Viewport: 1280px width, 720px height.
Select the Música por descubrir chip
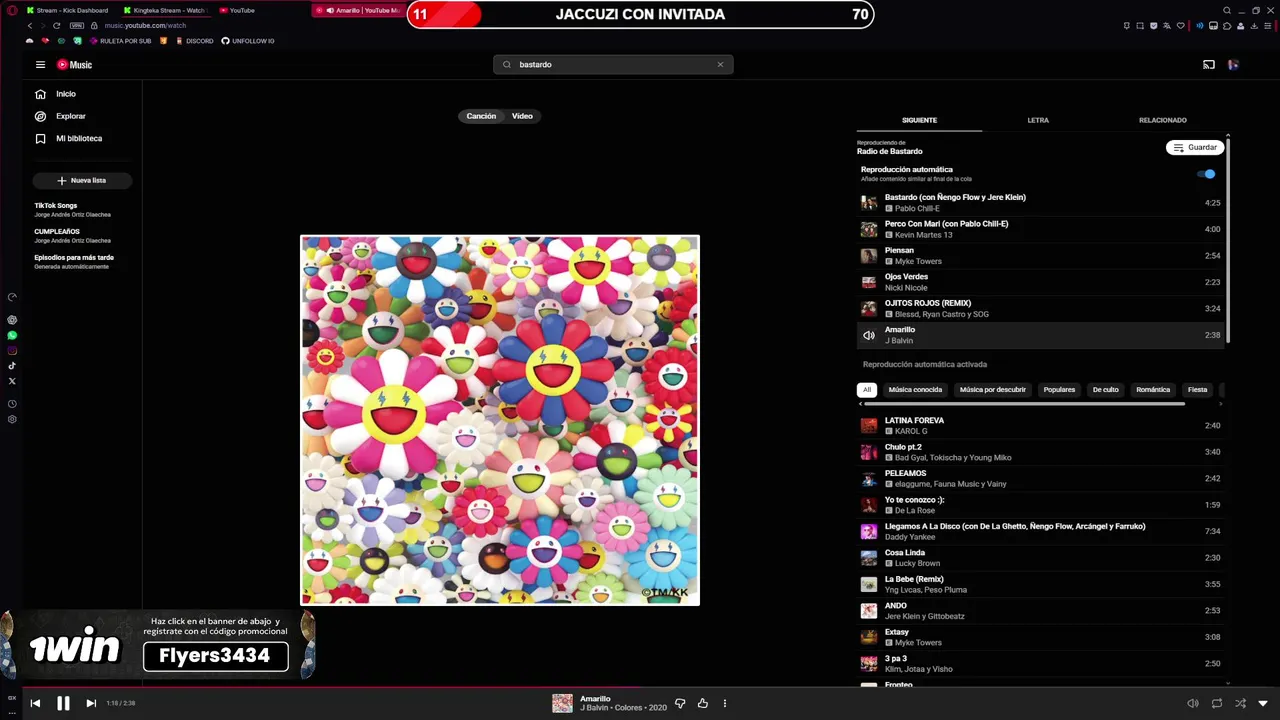click(992, 390)
